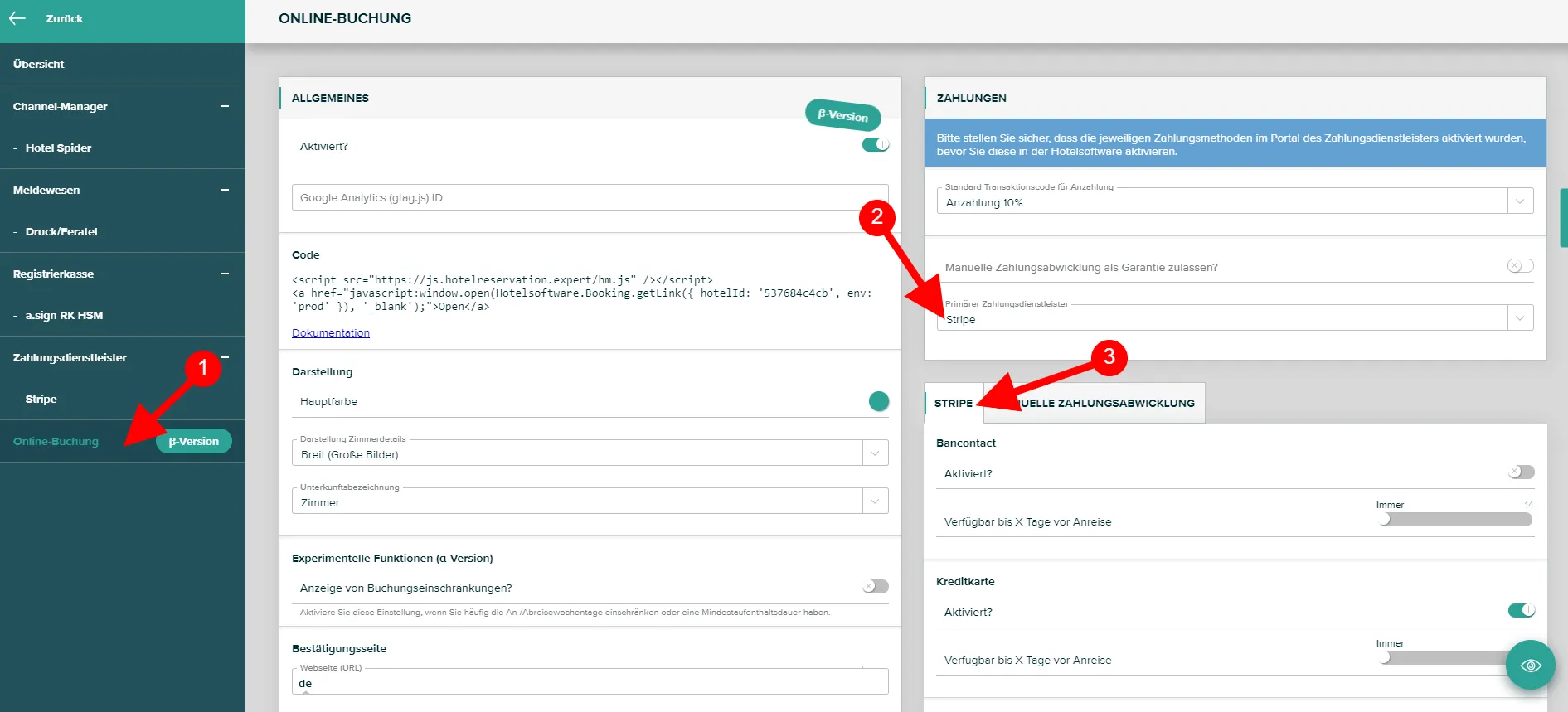
Task: Click the Meldewesen sidebar heading
Action: click(x=46, y=190)
